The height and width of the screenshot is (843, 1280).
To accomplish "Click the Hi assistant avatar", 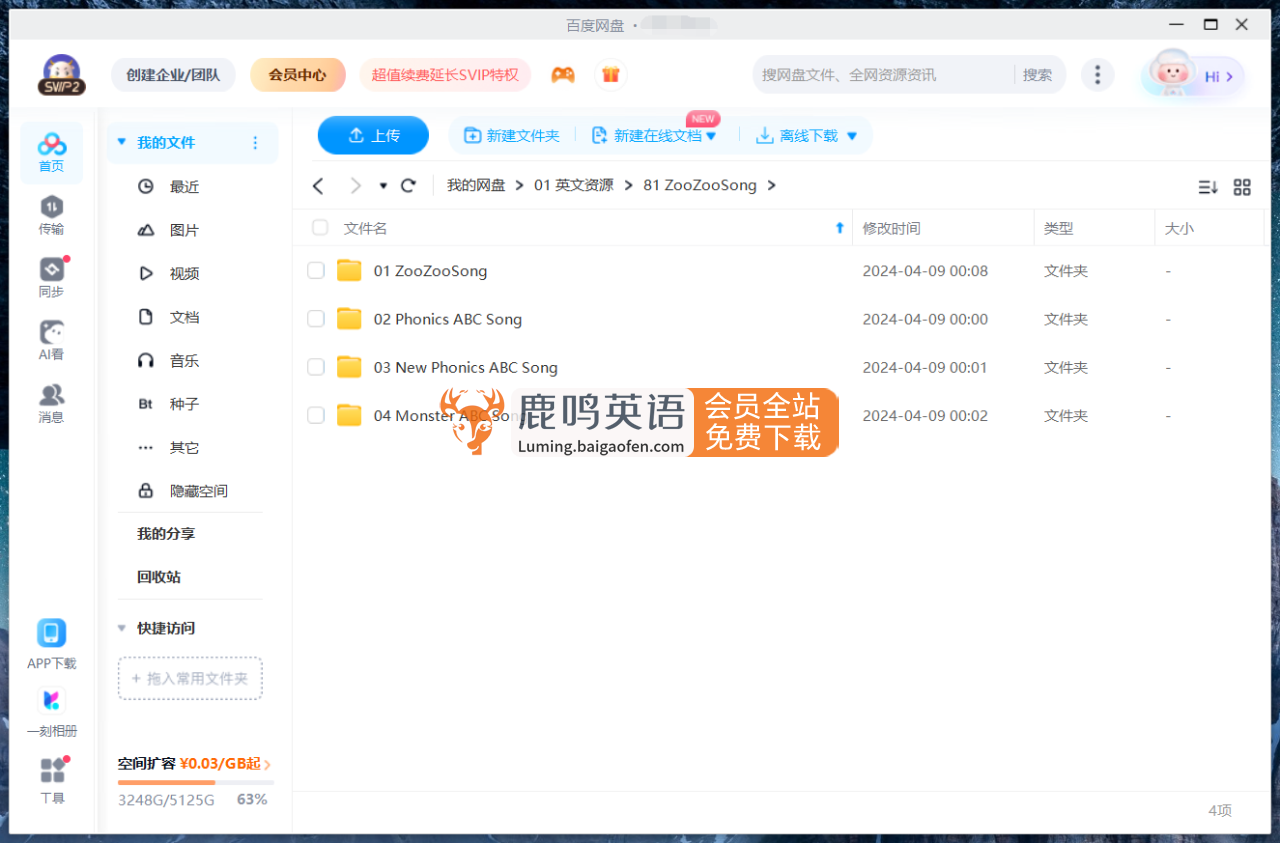I will tap(1172, 75).
